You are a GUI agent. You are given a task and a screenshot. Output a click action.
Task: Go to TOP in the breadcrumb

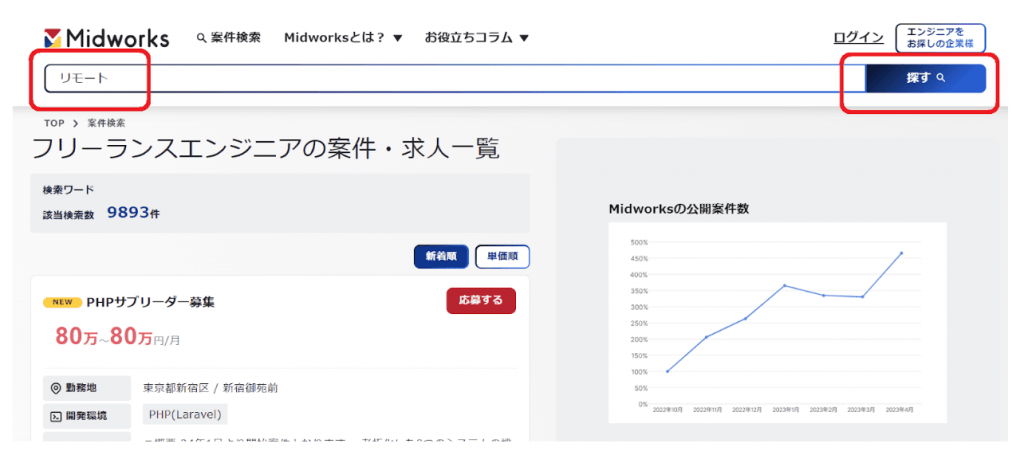[54, 123]
